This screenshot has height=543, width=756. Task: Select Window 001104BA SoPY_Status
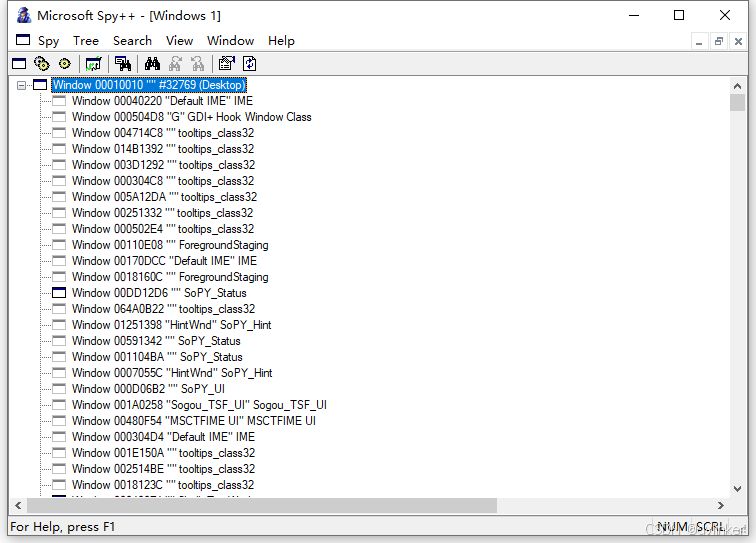157,357
